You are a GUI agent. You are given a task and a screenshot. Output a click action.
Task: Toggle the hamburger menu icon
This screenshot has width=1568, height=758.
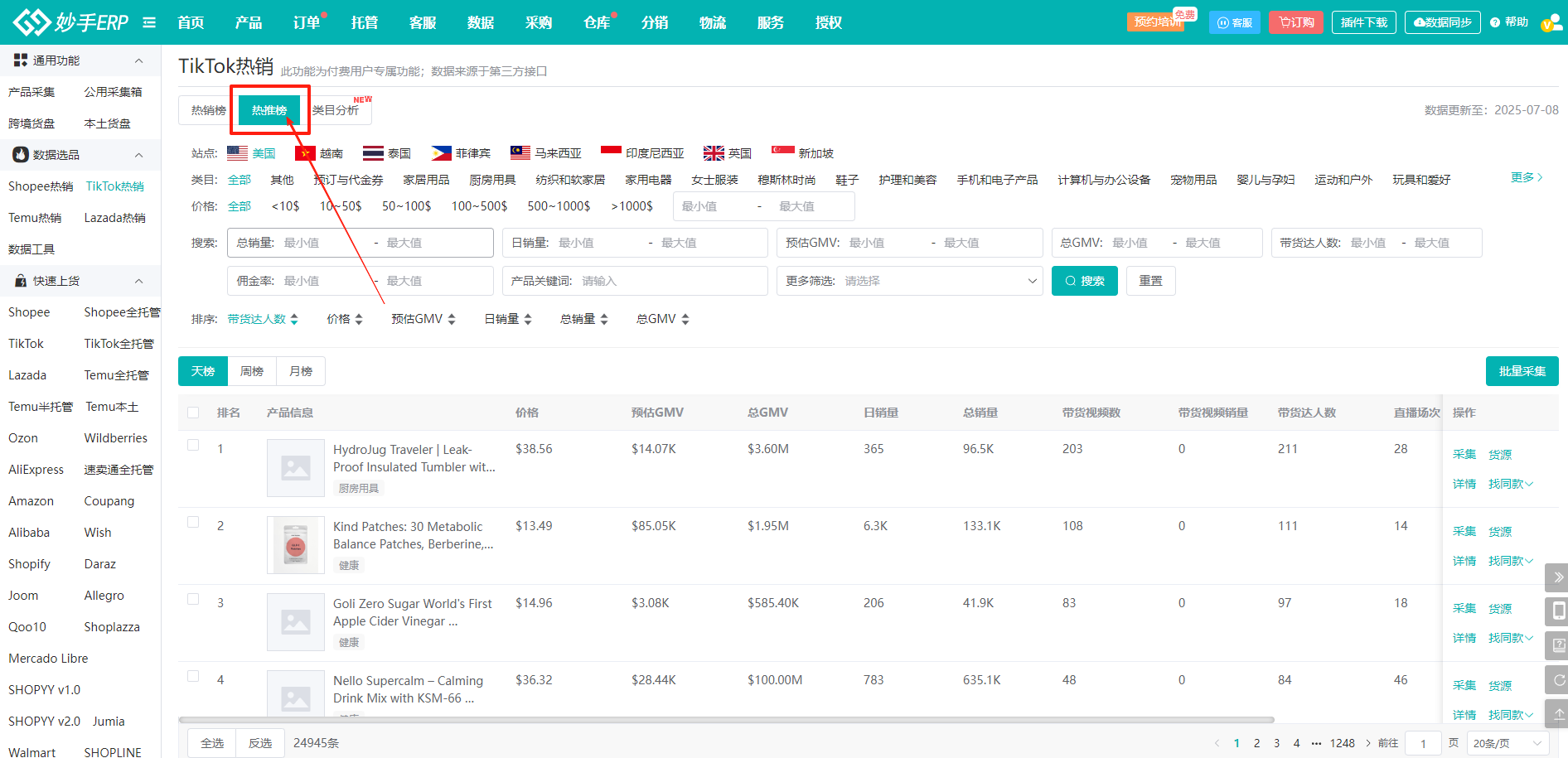149,22
